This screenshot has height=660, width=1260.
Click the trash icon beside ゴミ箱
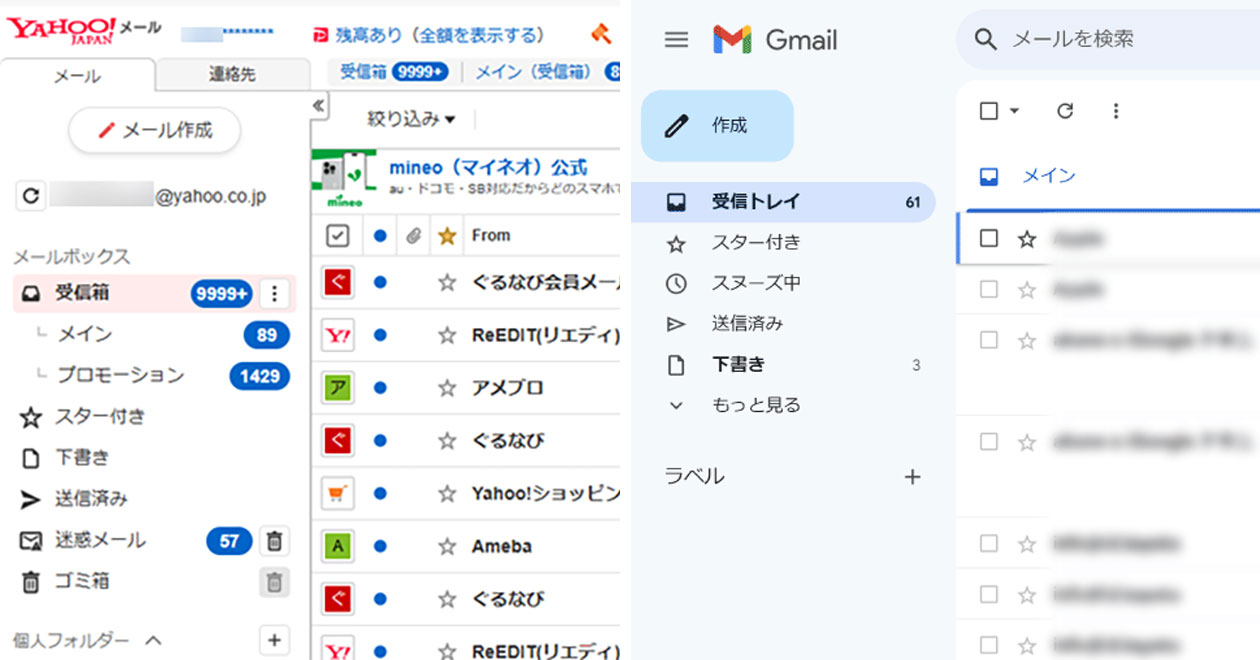pyautogui.click(x=275, y=582)
